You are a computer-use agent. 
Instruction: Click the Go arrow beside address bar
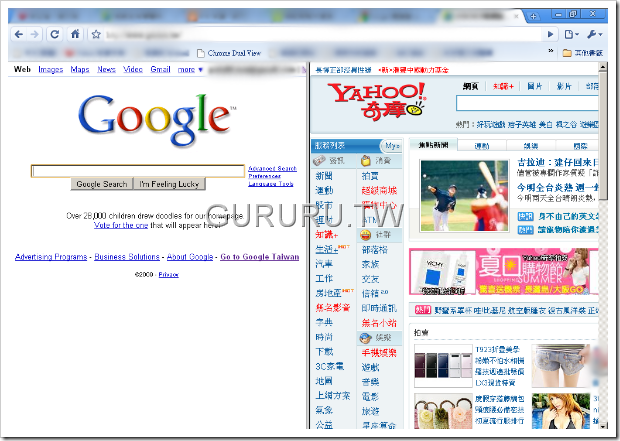pyautogui.click(x=550, y=34)
